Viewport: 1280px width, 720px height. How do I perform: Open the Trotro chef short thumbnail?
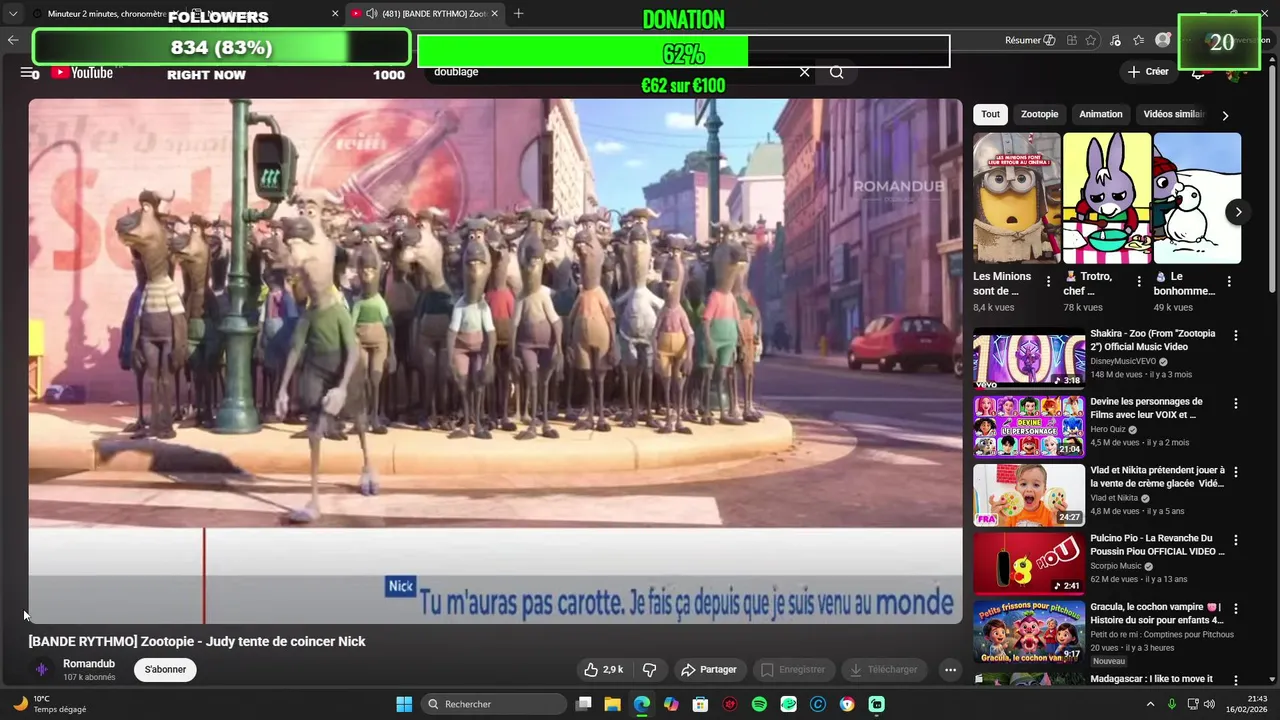1107,198
